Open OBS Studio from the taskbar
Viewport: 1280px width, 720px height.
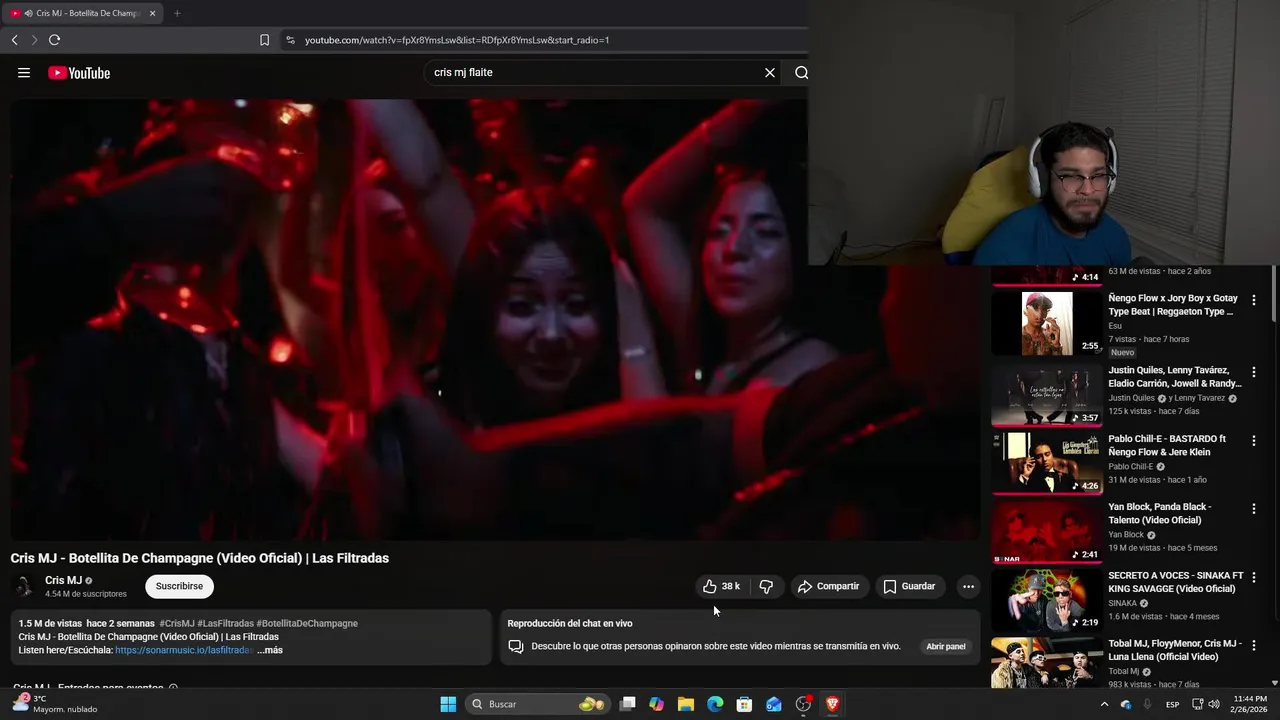[x=803, y=704]
